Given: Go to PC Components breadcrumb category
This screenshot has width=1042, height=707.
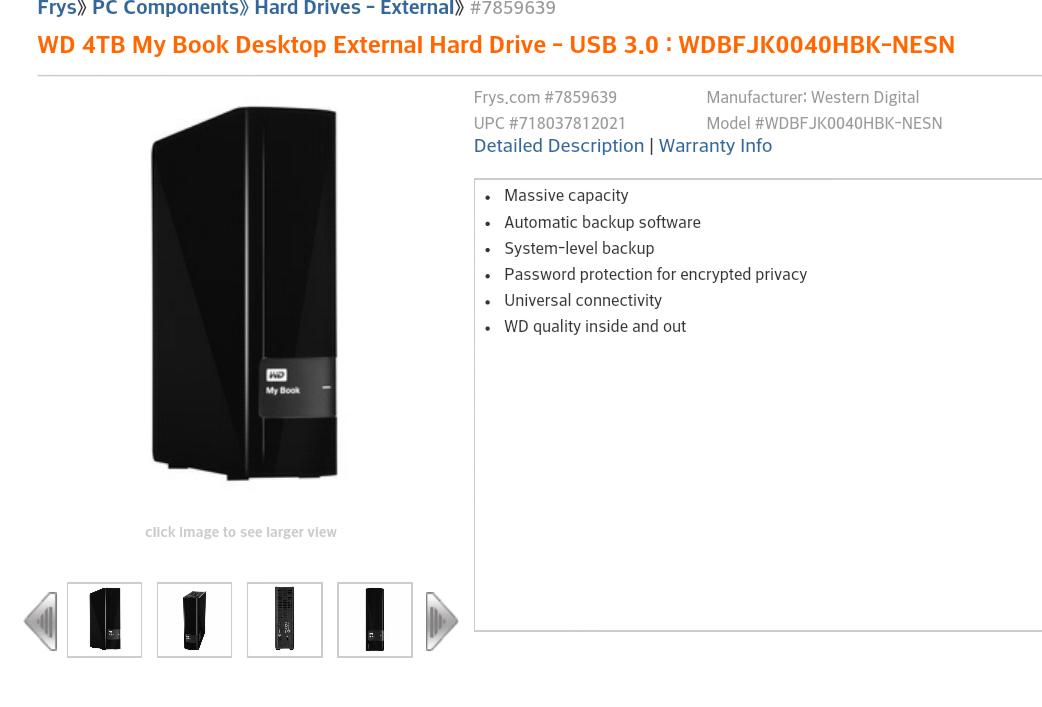Looking at the screenshot, I should 165,8.
